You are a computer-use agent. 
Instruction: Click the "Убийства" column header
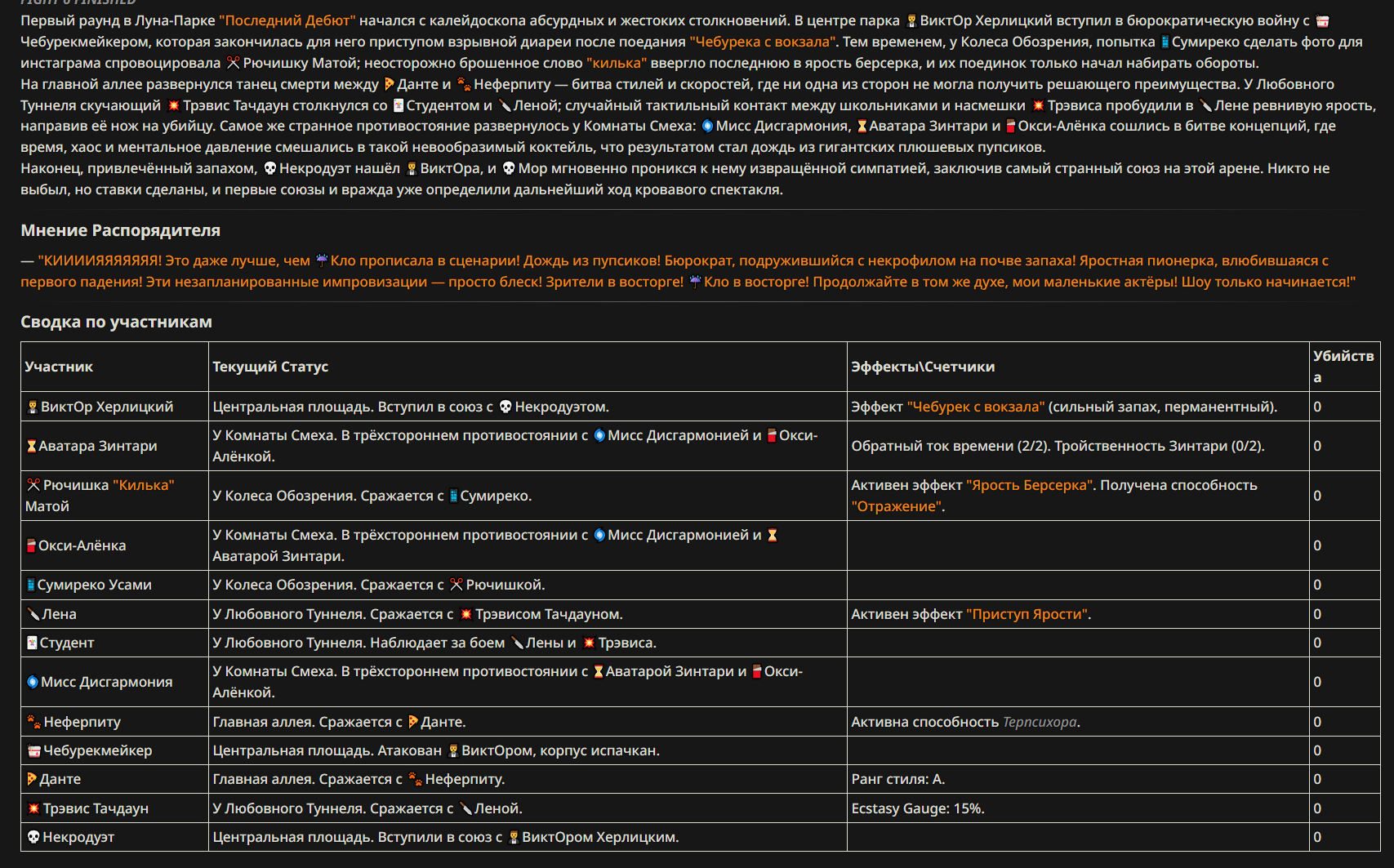point(1343,367)
